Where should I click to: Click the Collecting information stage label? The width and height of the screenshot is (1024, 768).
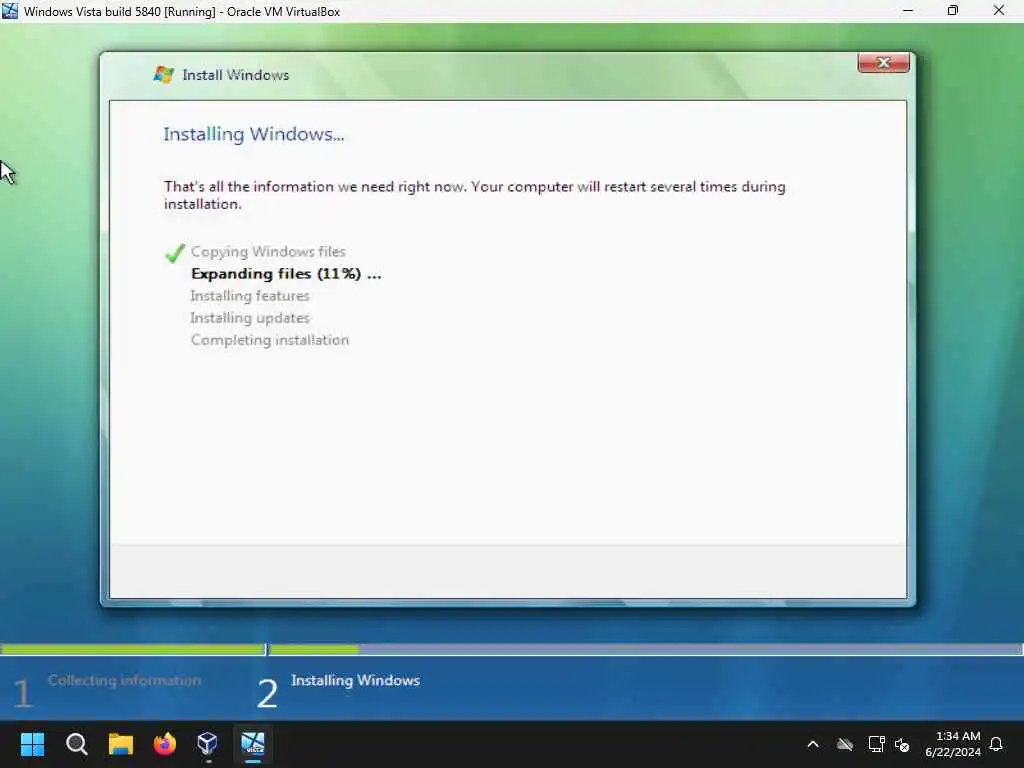pos(124,680)
